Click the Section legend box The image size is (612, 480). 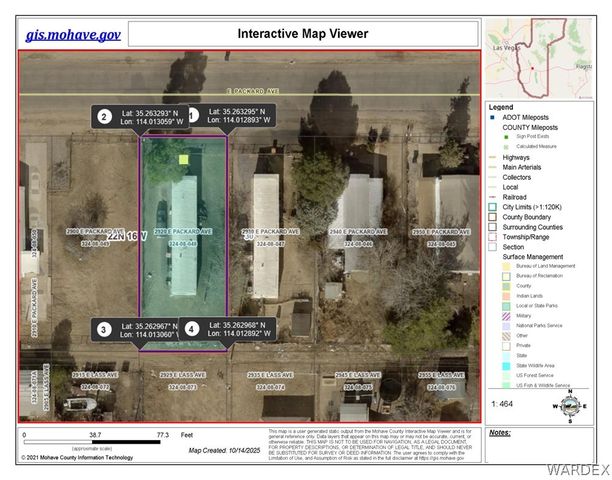[493, 247]
